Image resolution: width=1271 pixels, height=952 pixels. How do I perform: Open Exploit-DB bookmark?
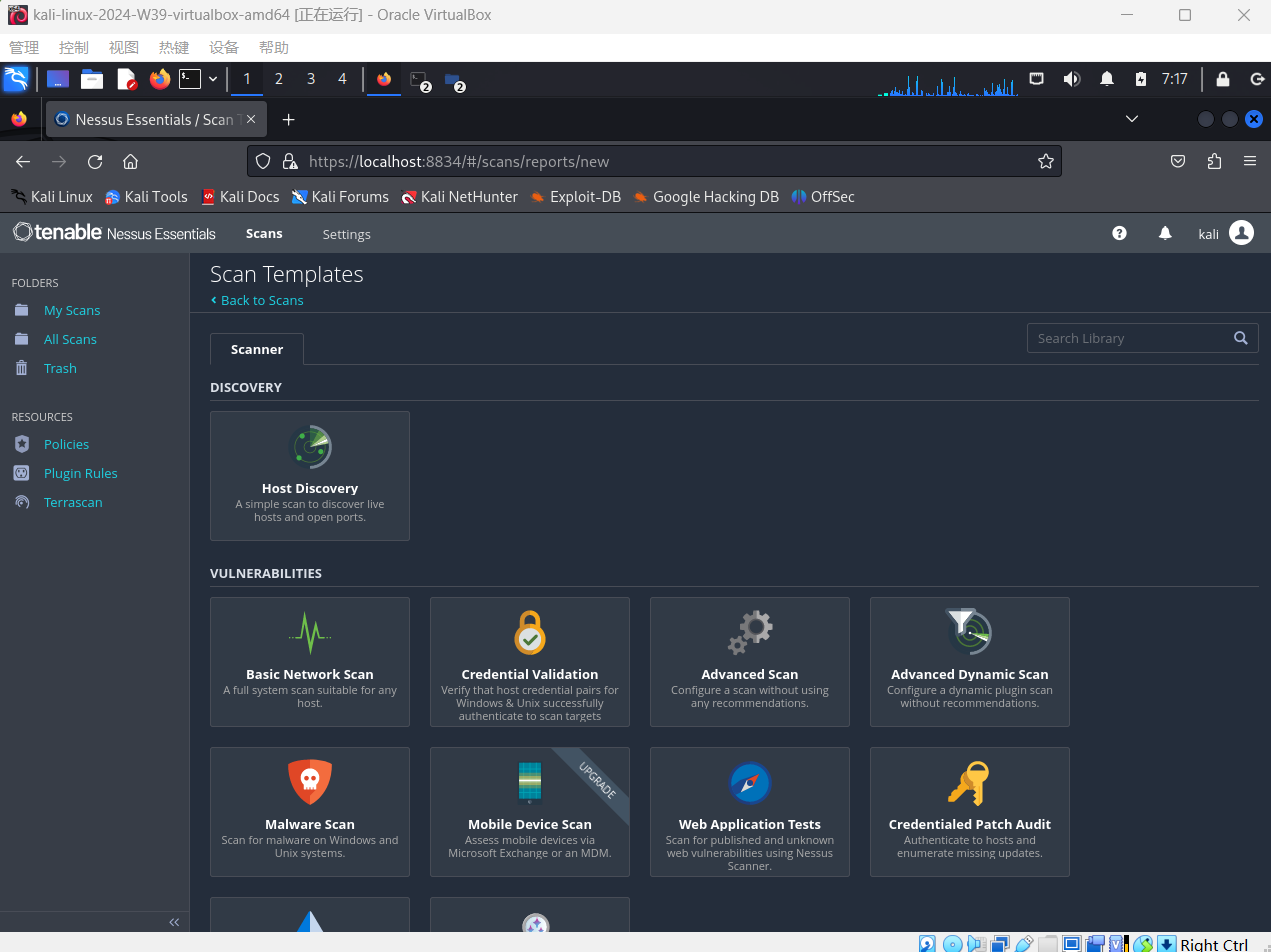(575, 197)
